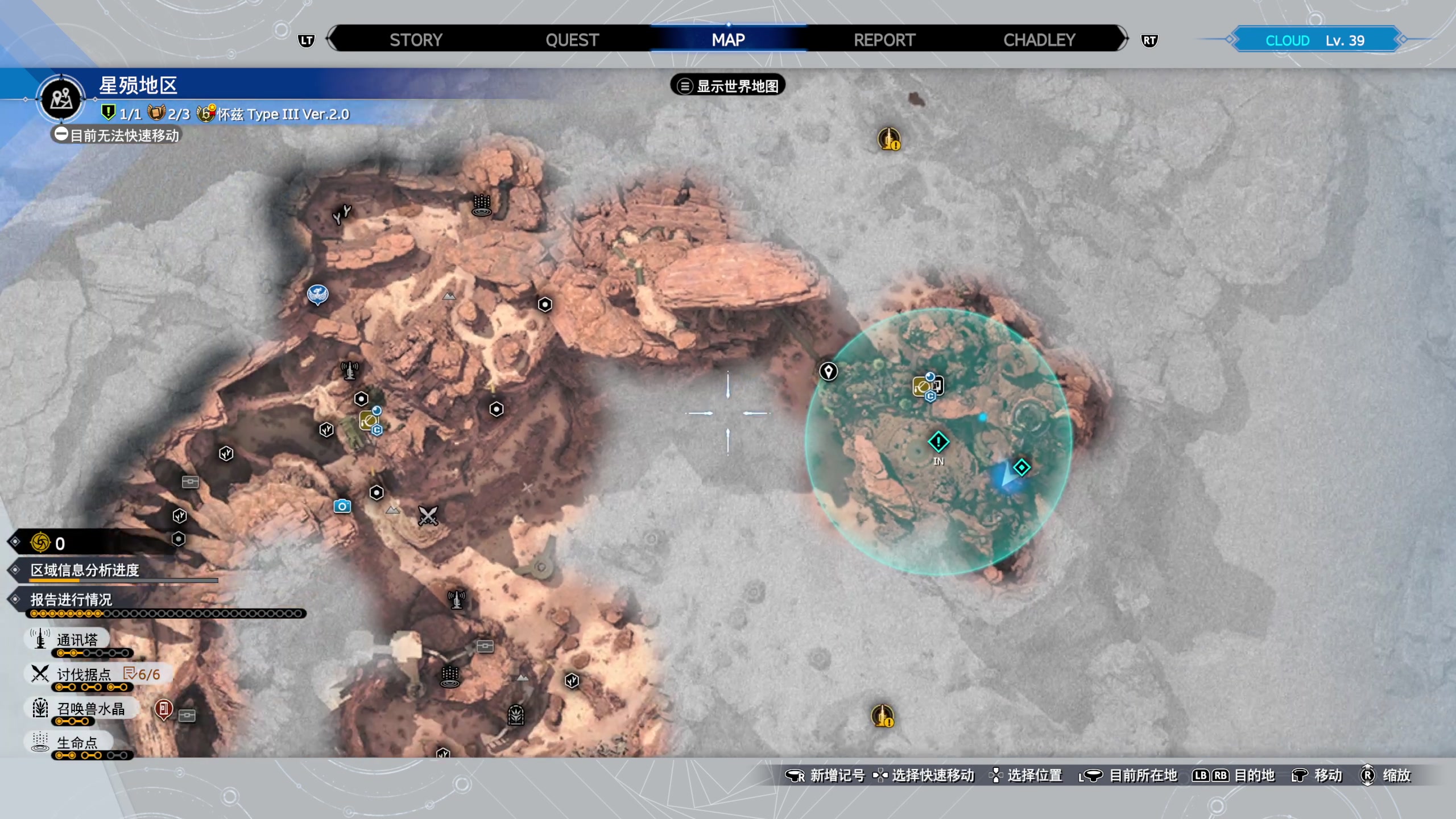Click the 显示世界地图 button

pos(728,86)
